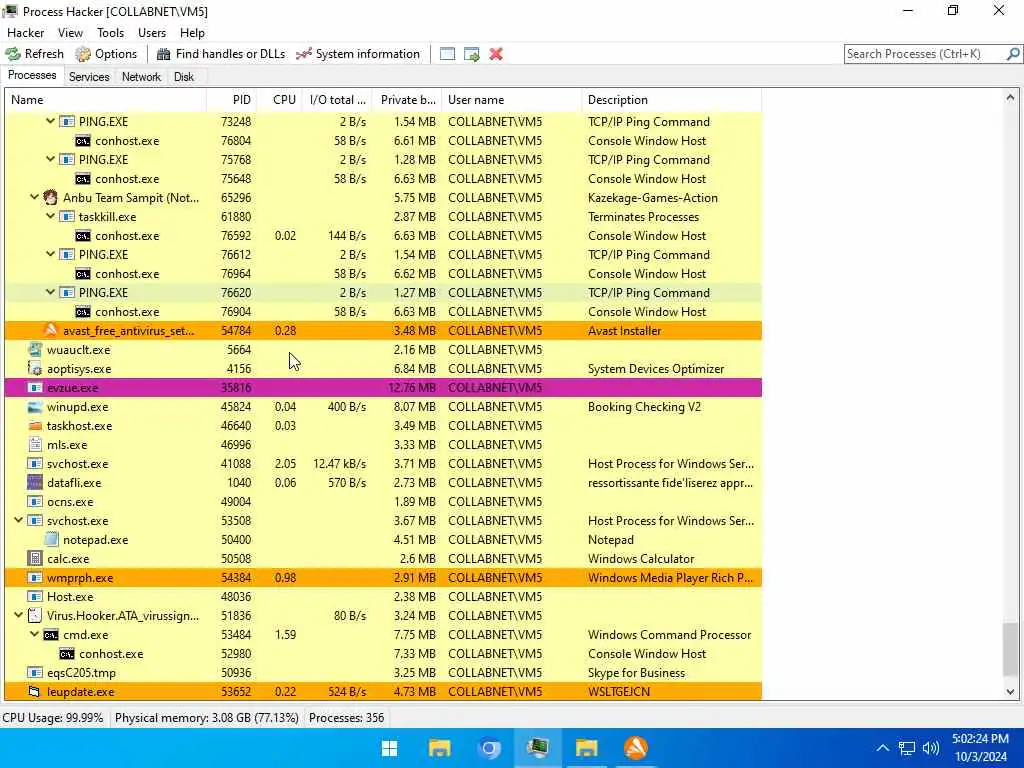
Task: Collapse PING.EXE with PID 75768
Action: tap(50, 159)
